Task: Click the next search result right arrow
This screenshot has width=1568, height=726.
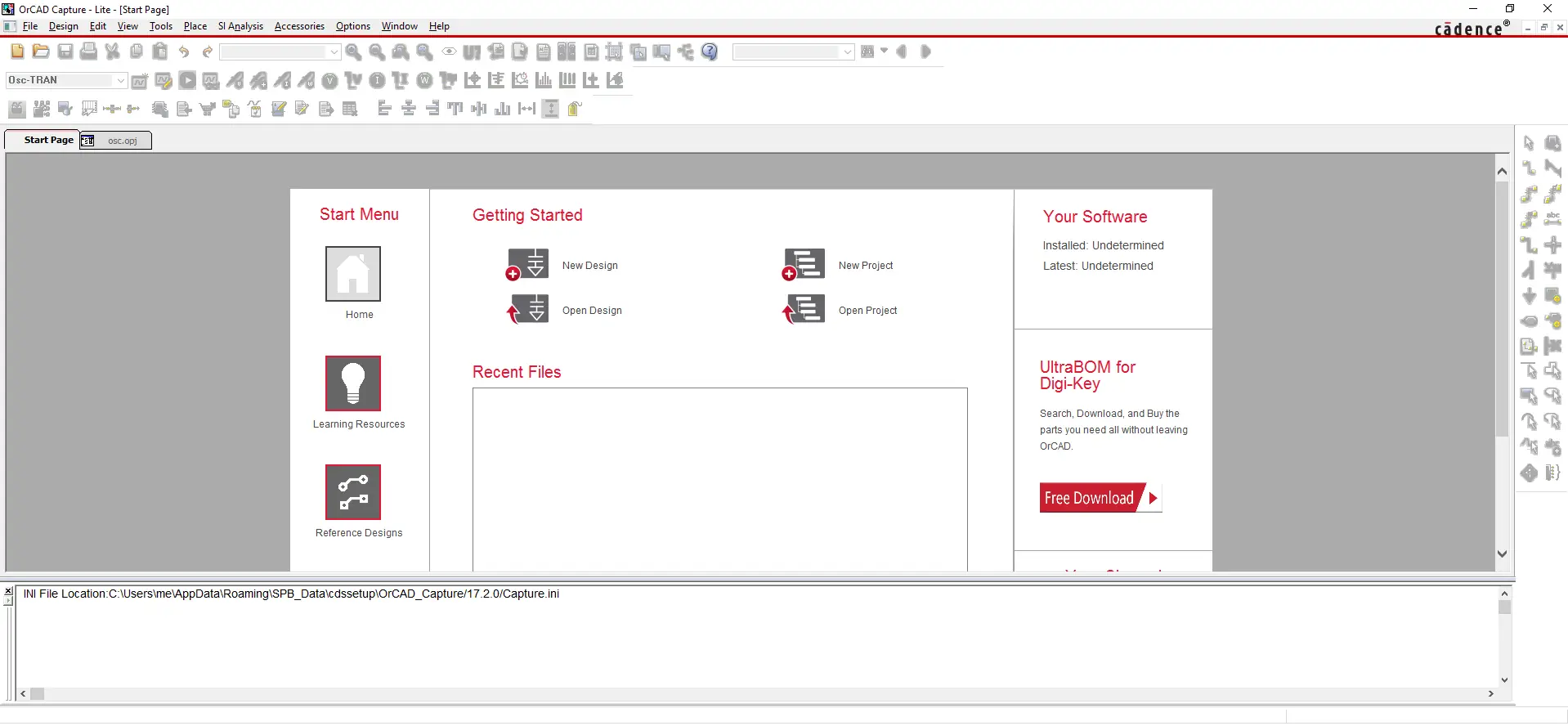Action: click(925, 52)
